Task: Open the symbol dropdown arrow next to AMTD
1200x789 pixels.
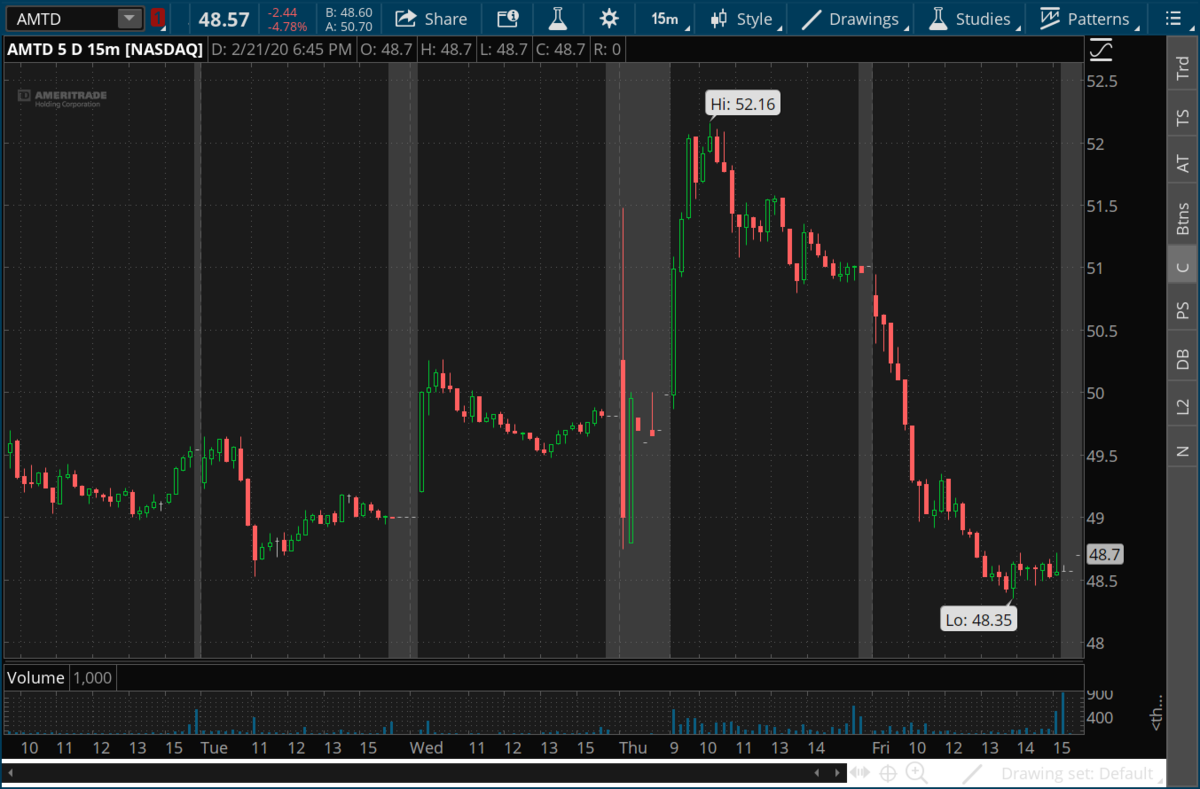Action: pyautogui.click(x=130, y=18)
